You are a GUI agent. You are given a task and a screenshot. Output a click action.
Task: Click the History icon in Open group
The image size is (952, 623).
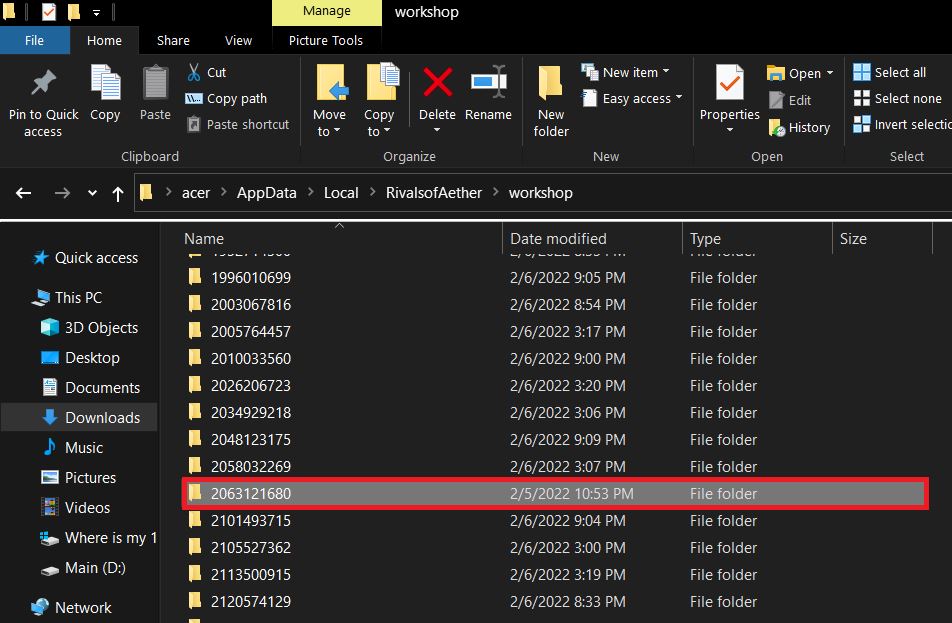tap(777, 128)
